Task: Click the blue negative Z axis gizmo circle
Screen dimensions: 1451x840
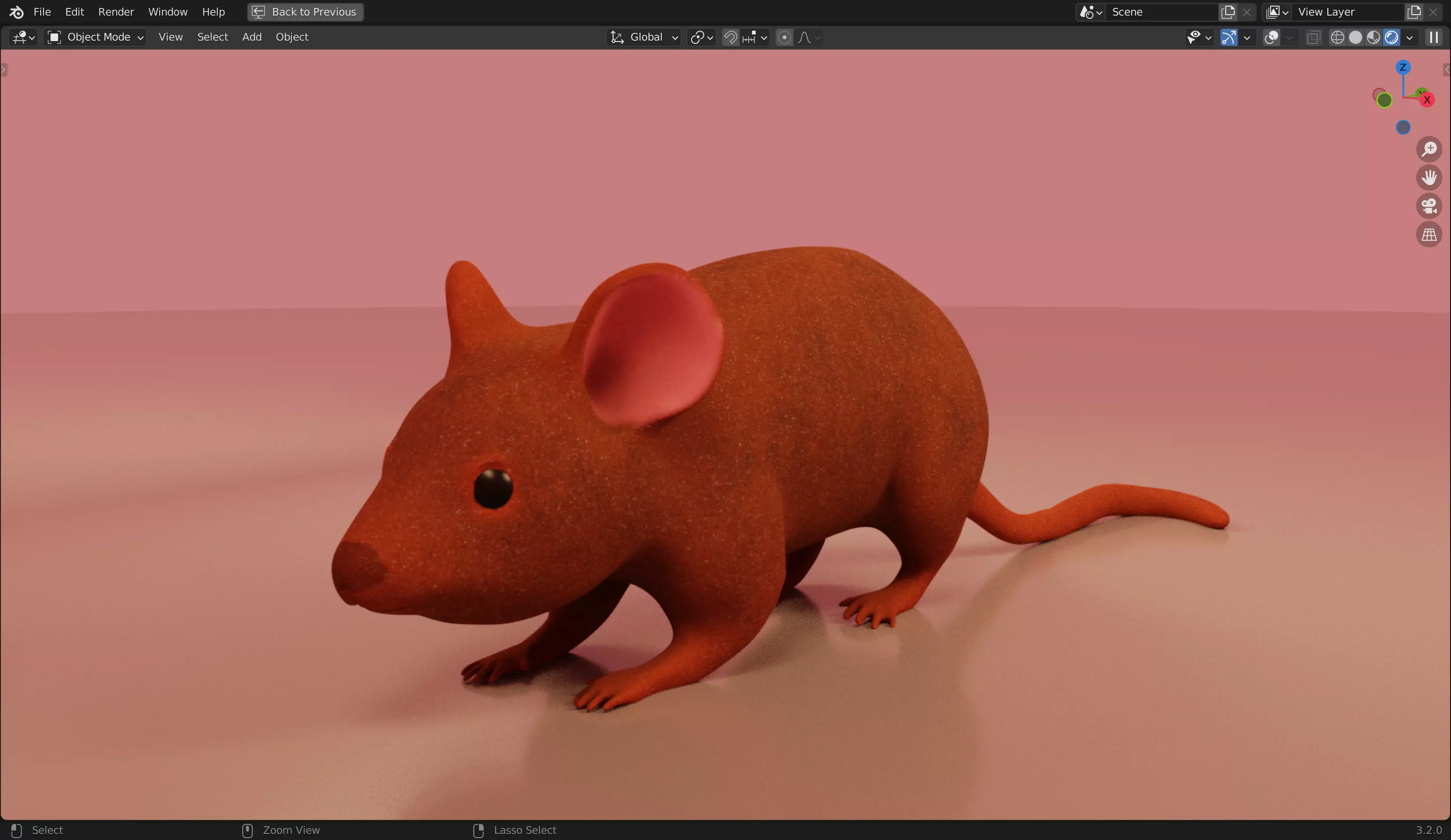Action: coord(1403,127)
